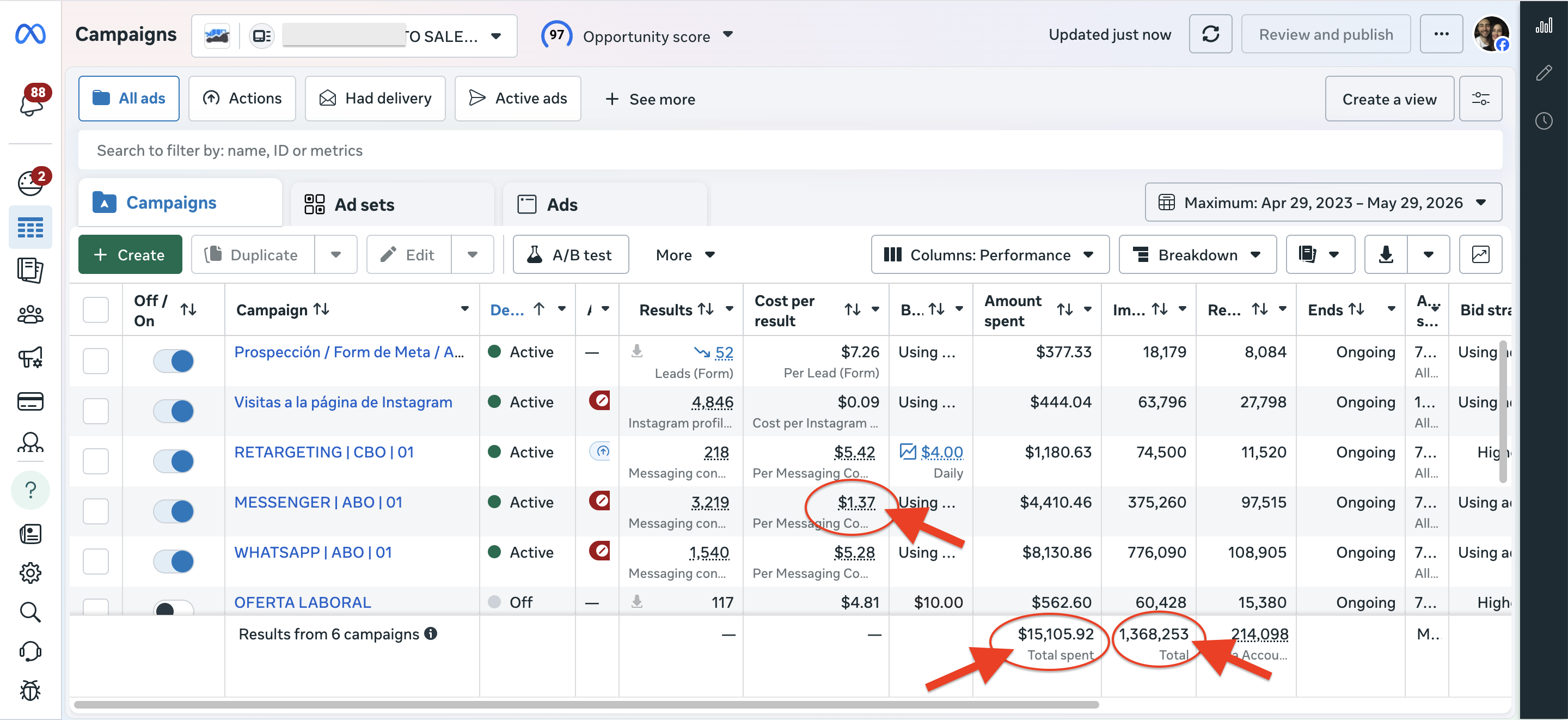Click the refresh data icon button
Viewport: 1568px width, 720px height.
coord(1210,34)
